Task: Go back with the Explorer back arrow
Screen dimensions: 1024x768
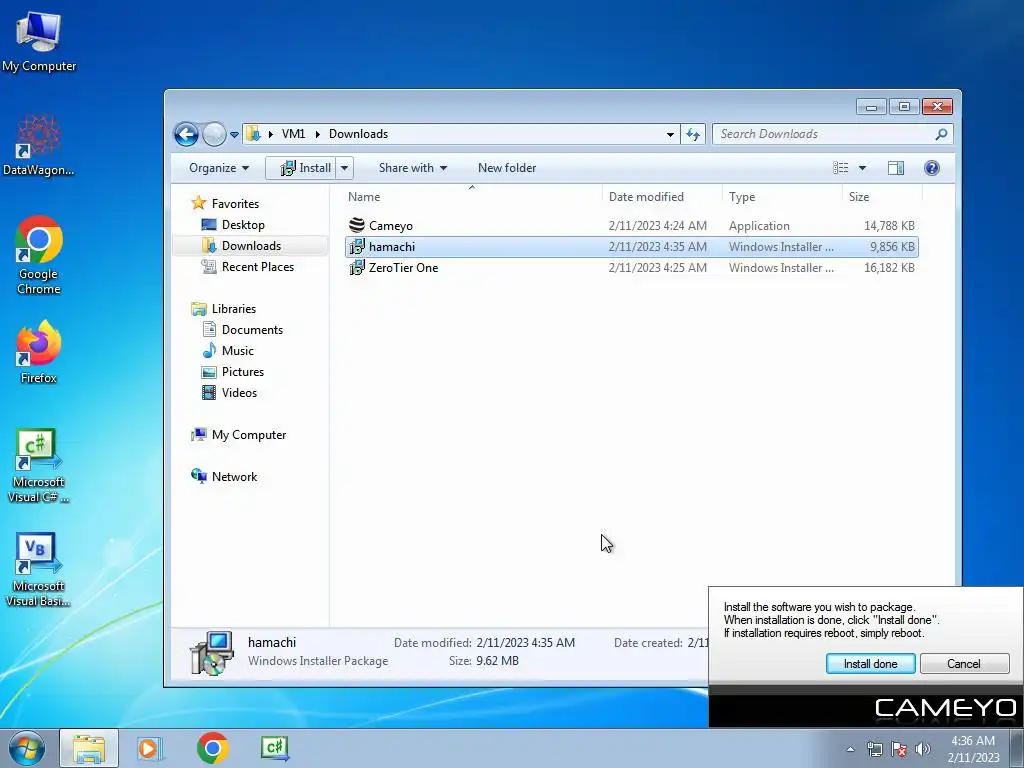Action: tap(186, 135)
